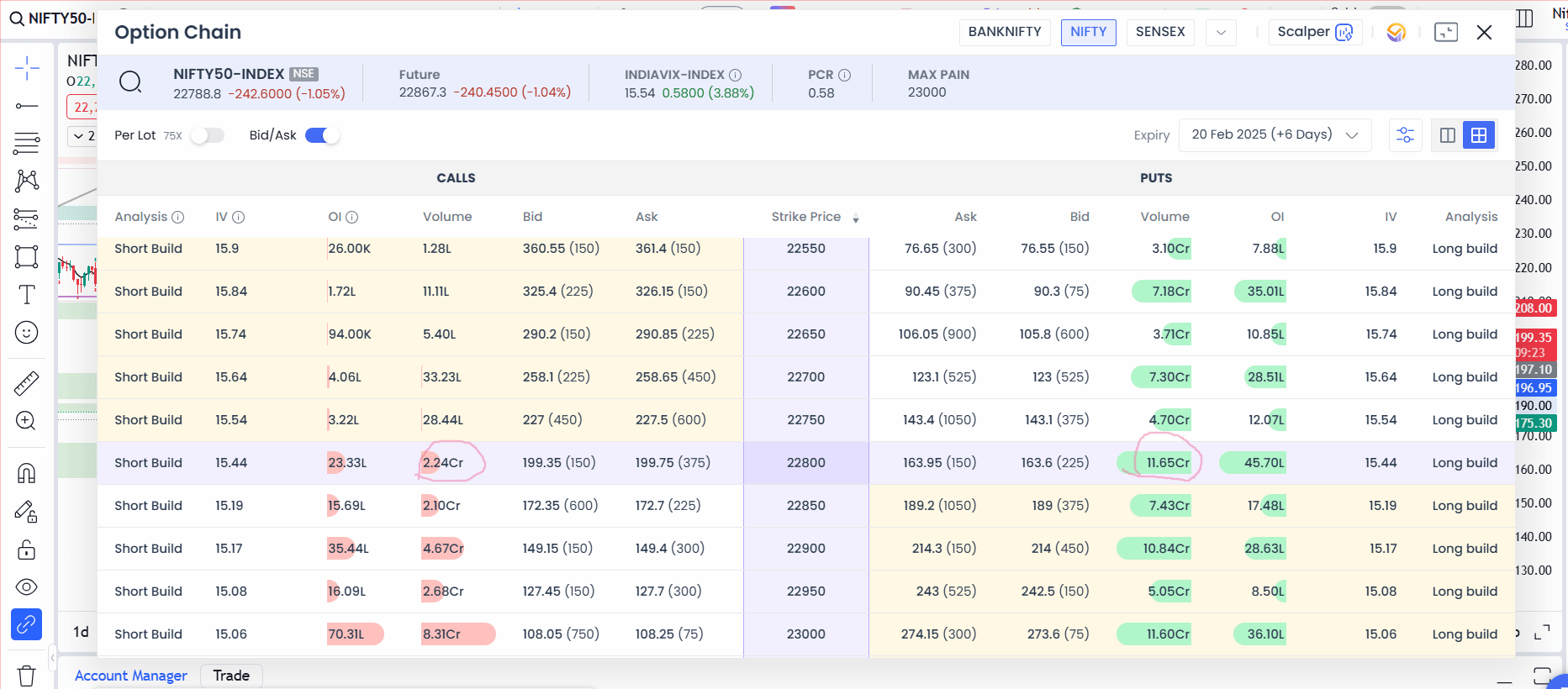Click the 22700 strike price cell
This screenshot has width=1568, height=689.
click(806, 377)
